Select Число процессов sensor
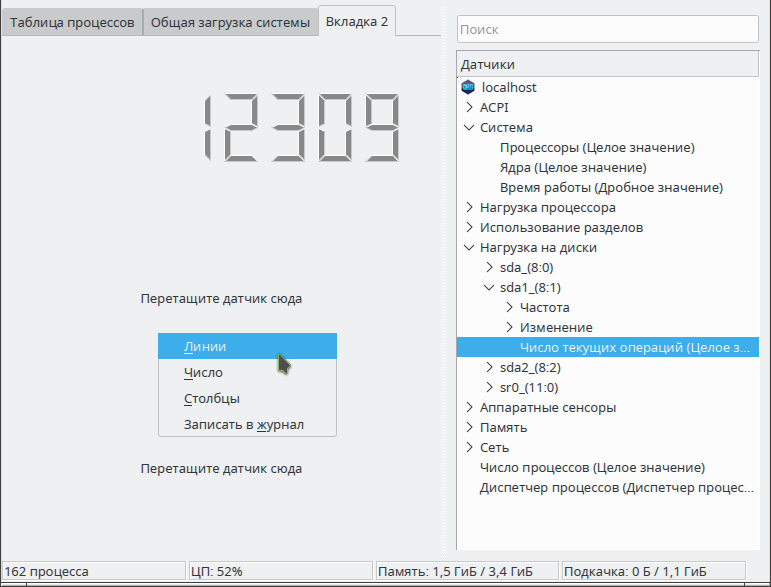 click(592, 468)
